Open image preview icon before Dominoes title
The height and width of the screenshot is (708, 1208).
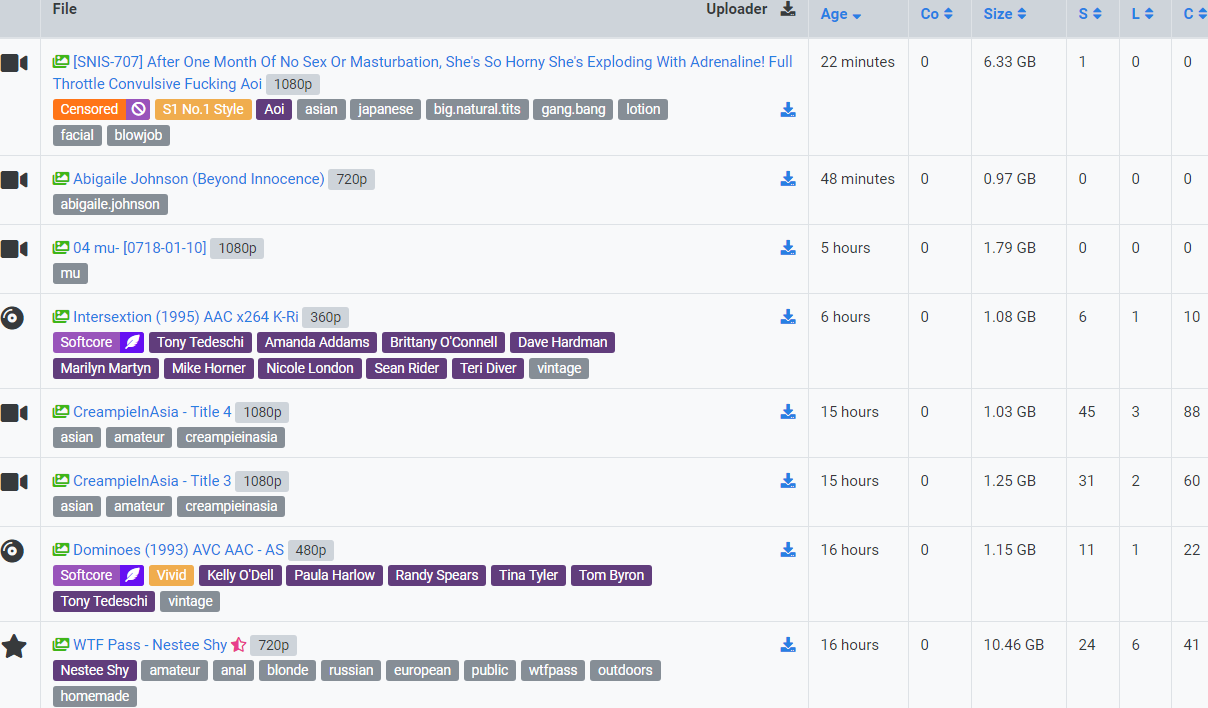[61, 550]
